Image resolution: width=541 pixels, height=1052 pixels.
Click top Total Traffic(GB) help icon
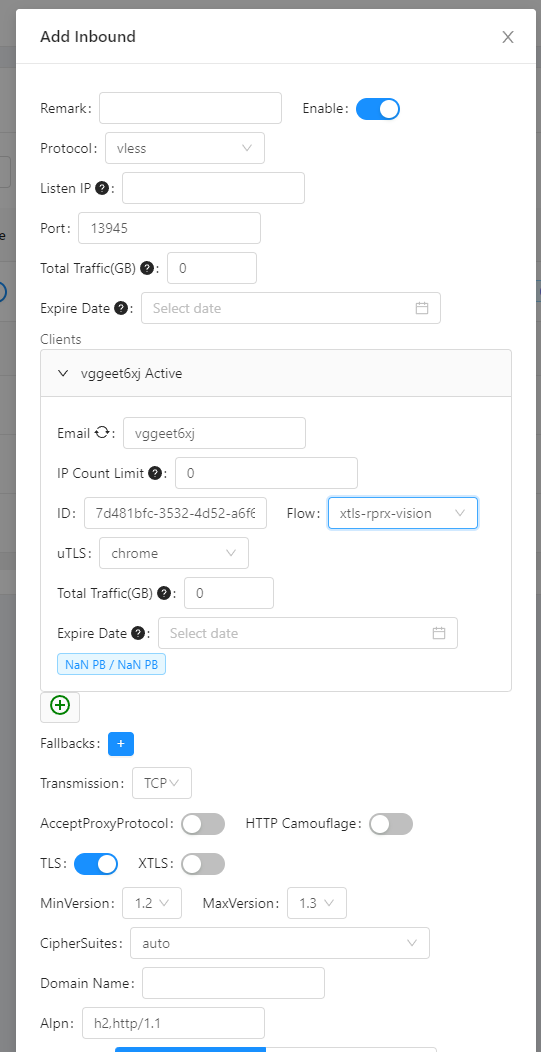pyautogui.click(x=147, y=268)
